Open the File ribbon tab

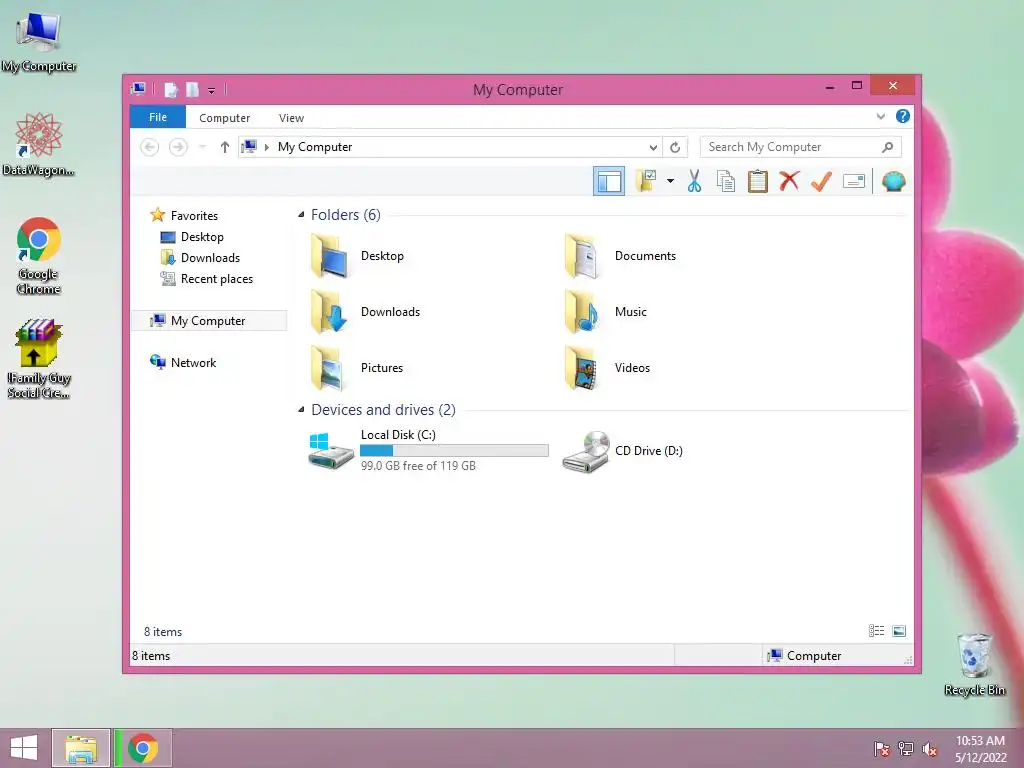click(158, 118)
